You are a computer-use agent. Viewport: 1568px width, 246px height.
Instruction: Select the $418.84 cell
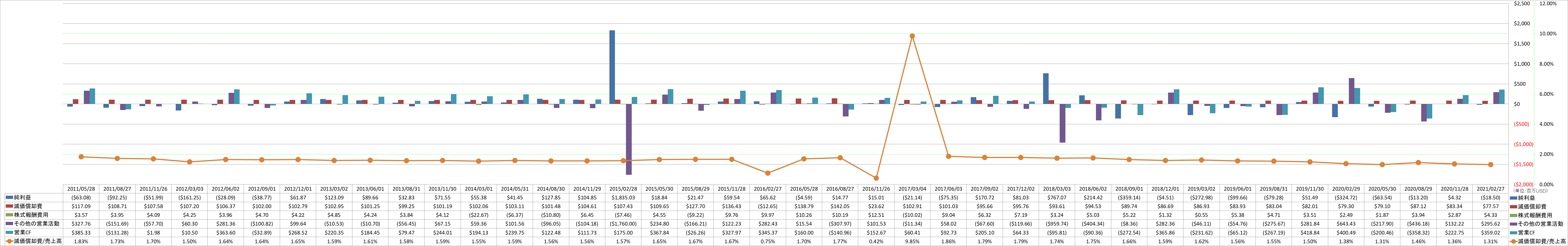click(1309, 233)
